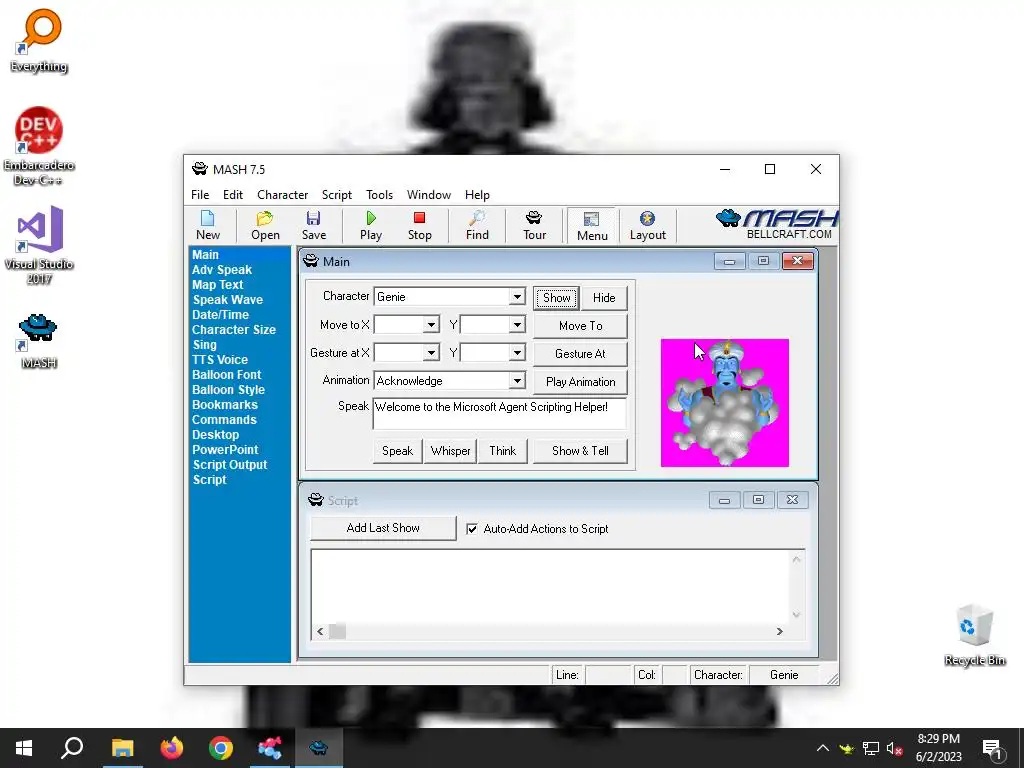Expand the Character dropdown
Viewport: 1024px width, 768px height.
pyautogui.click(x=517, y=296)
